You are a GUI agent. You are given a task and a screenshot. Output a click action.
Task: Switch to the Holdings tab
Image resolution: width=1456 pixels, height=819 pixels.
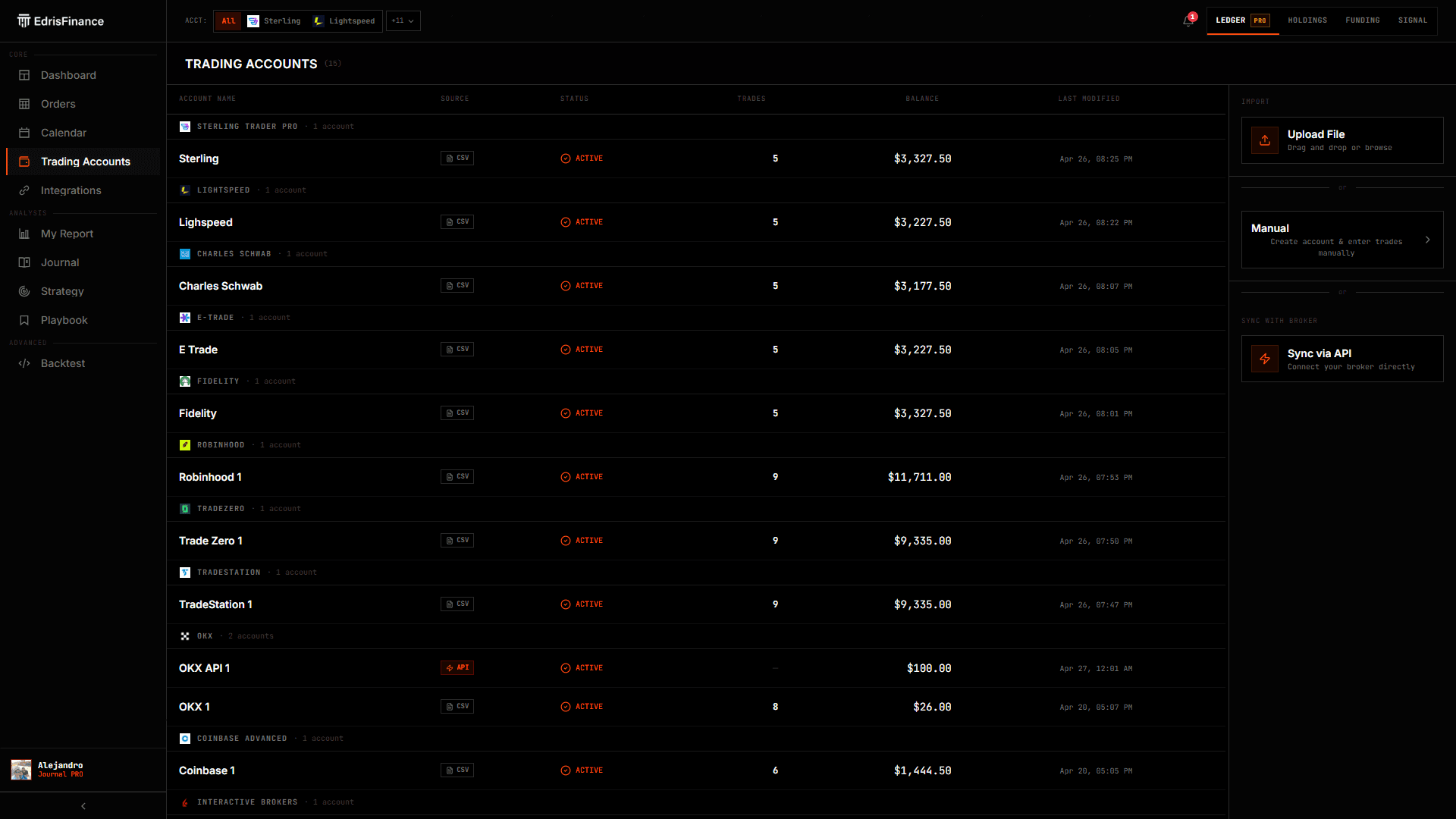[1307, 20]
